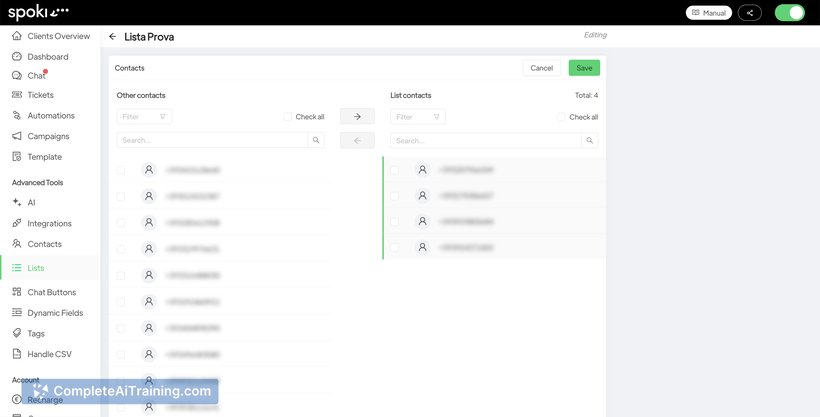Open the Contacts people icon
This screenshot has width=820, height=417.
click(x=17, y=244)
